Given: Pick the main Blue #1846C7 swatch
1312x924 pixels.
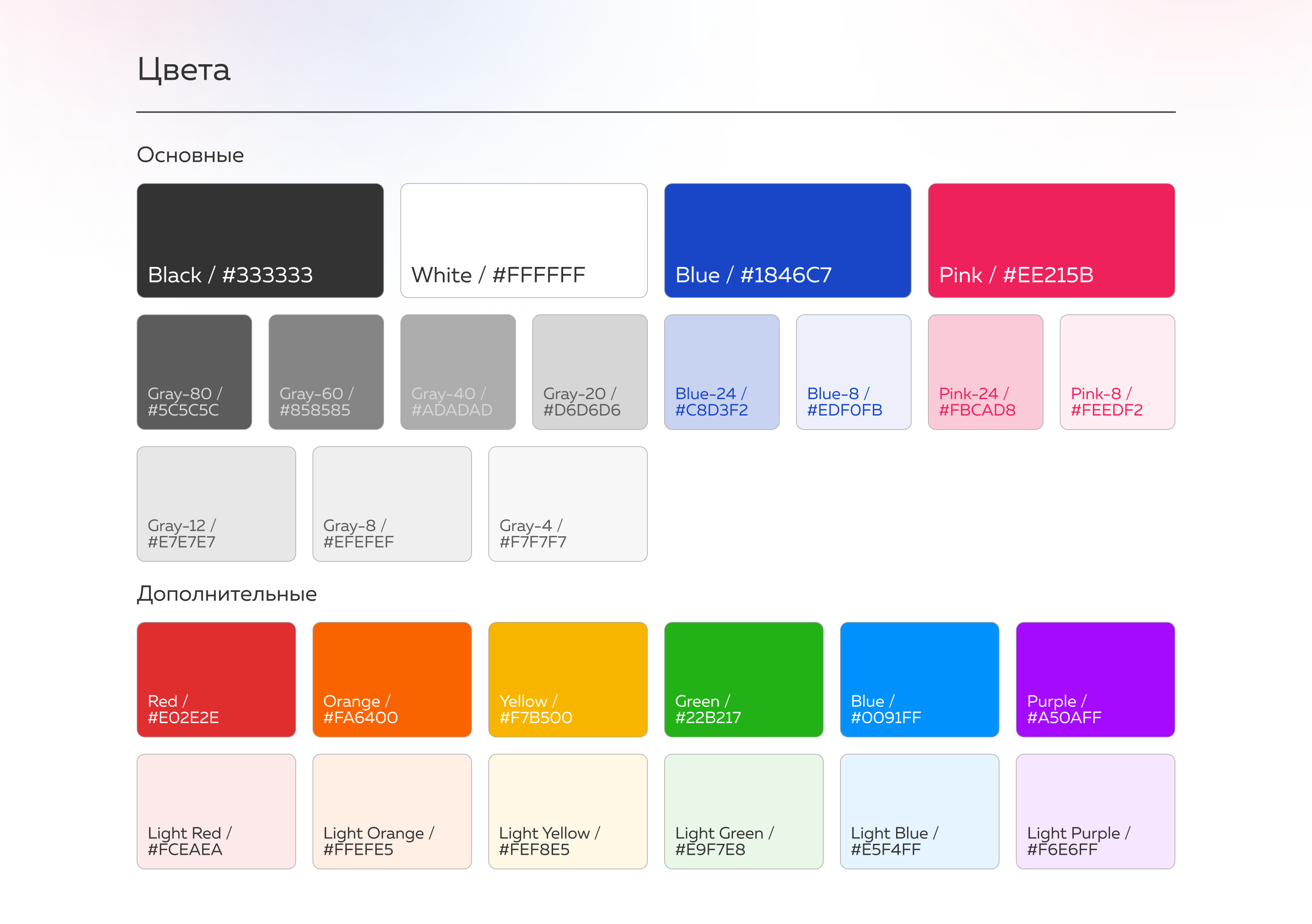Looking at the screenshot, I should pyautogui.click(x=788, y=240).
